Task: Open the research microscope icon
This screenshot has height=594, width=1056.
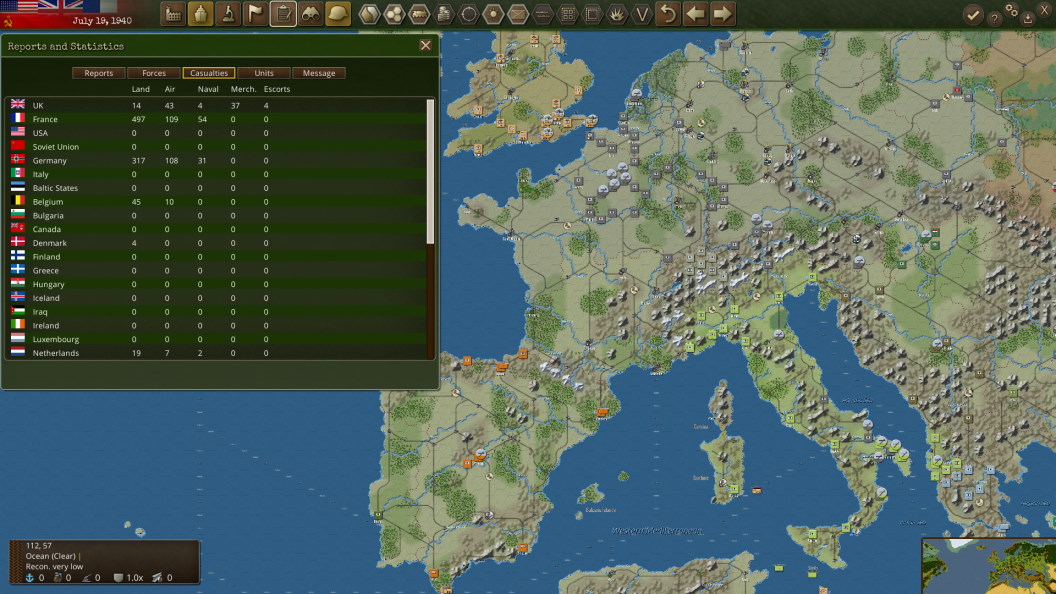Action: (228, 14)
